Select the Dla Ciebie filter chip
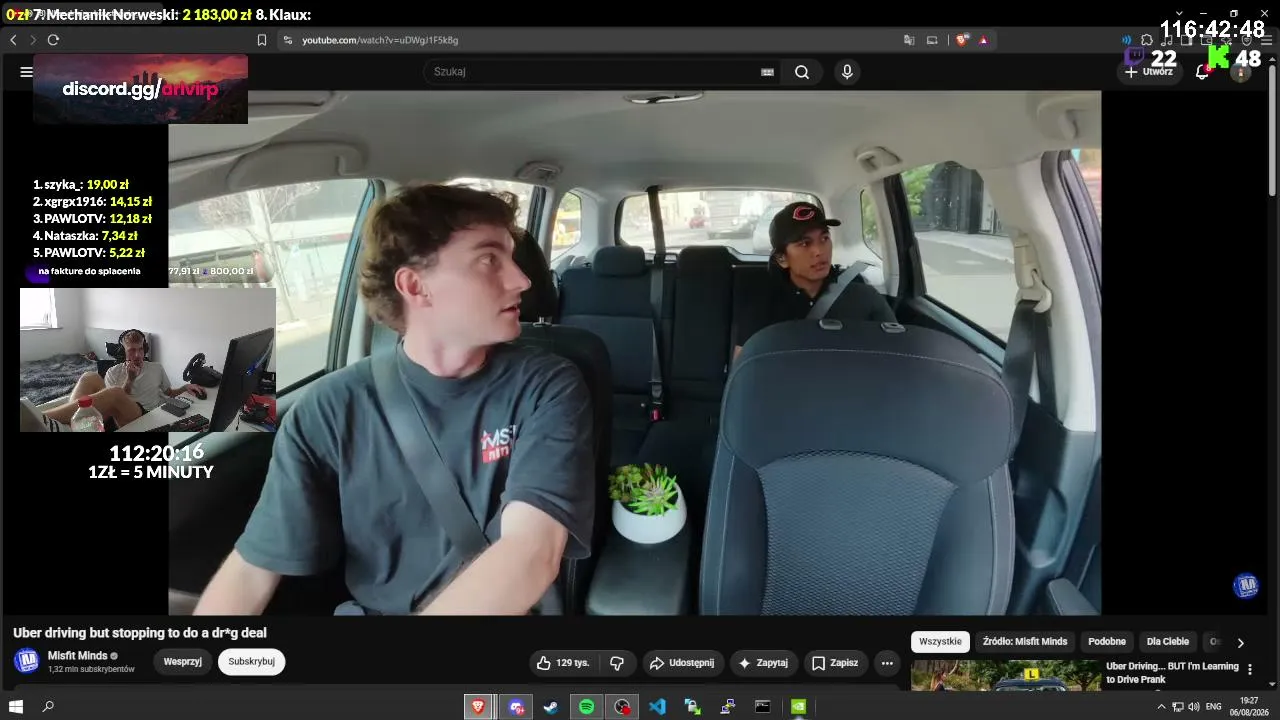 pos(1168,642)
